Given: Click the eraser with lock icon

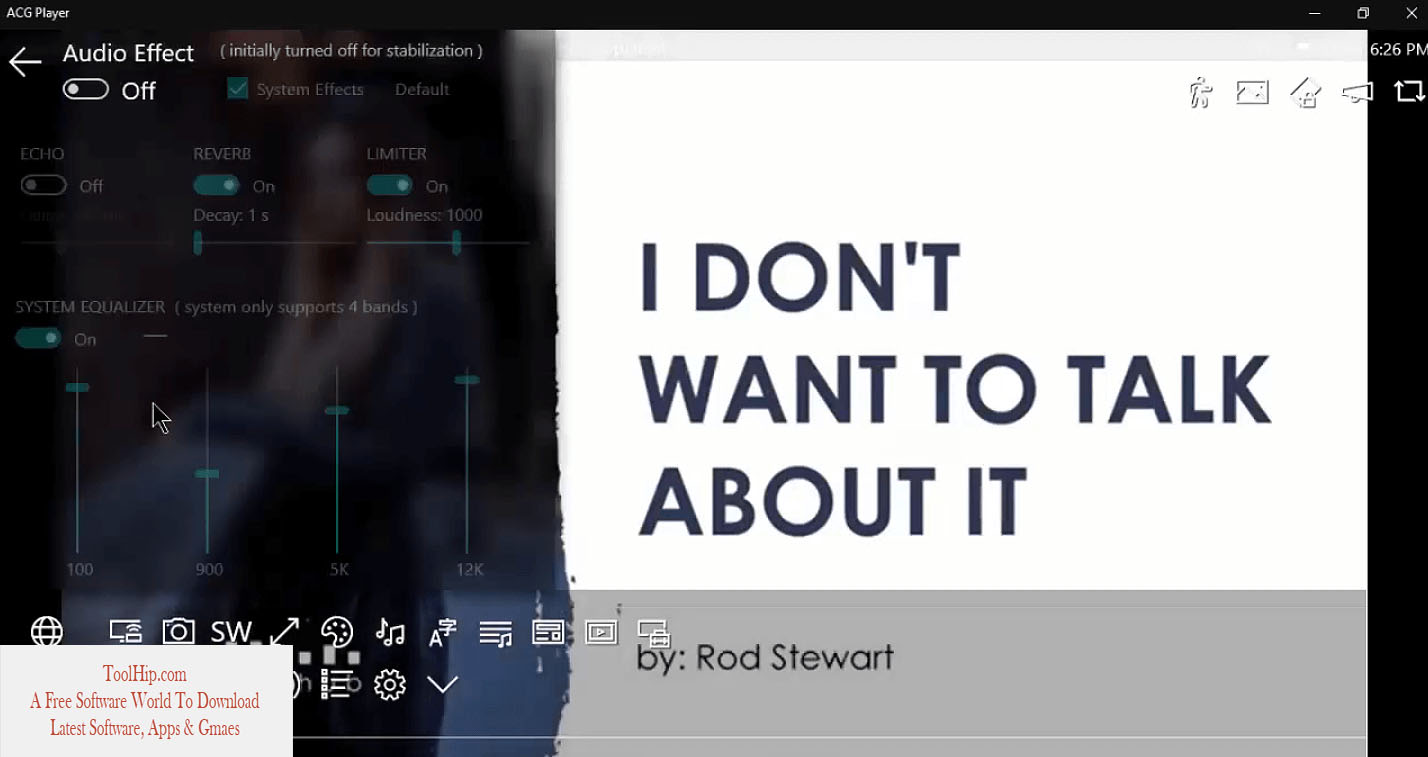Looking at the screenshot, I should [x=1305, y=92].
